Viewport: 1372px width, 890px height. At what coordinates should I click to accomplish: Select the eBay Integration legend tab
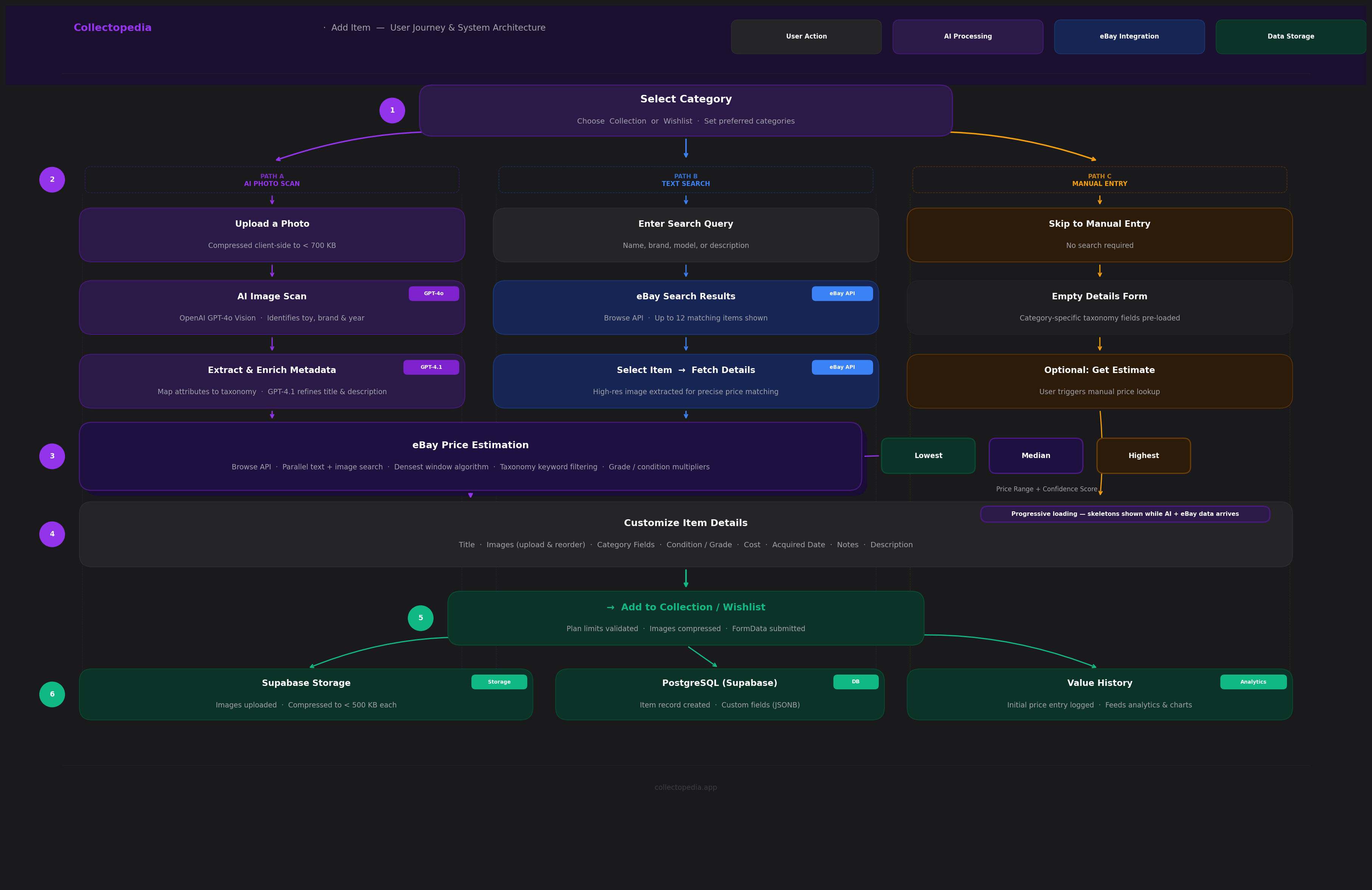pos(1129,36)
